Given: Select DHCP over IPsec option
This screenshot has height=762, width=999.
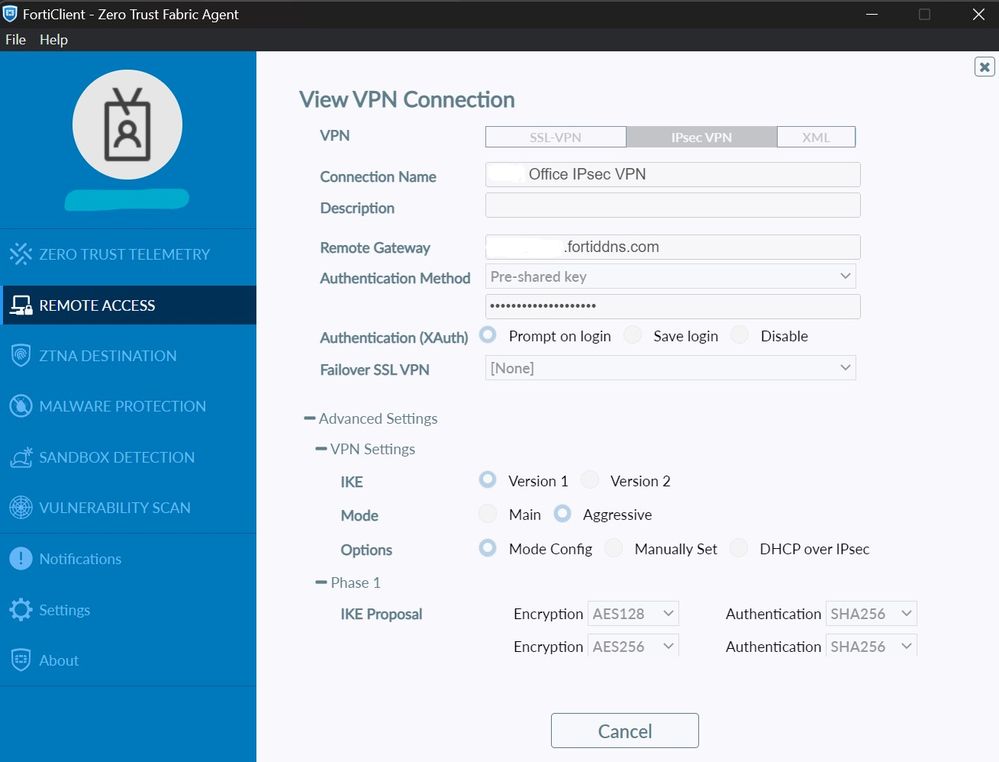Looking at the screenshot, I should click(739, 548).
